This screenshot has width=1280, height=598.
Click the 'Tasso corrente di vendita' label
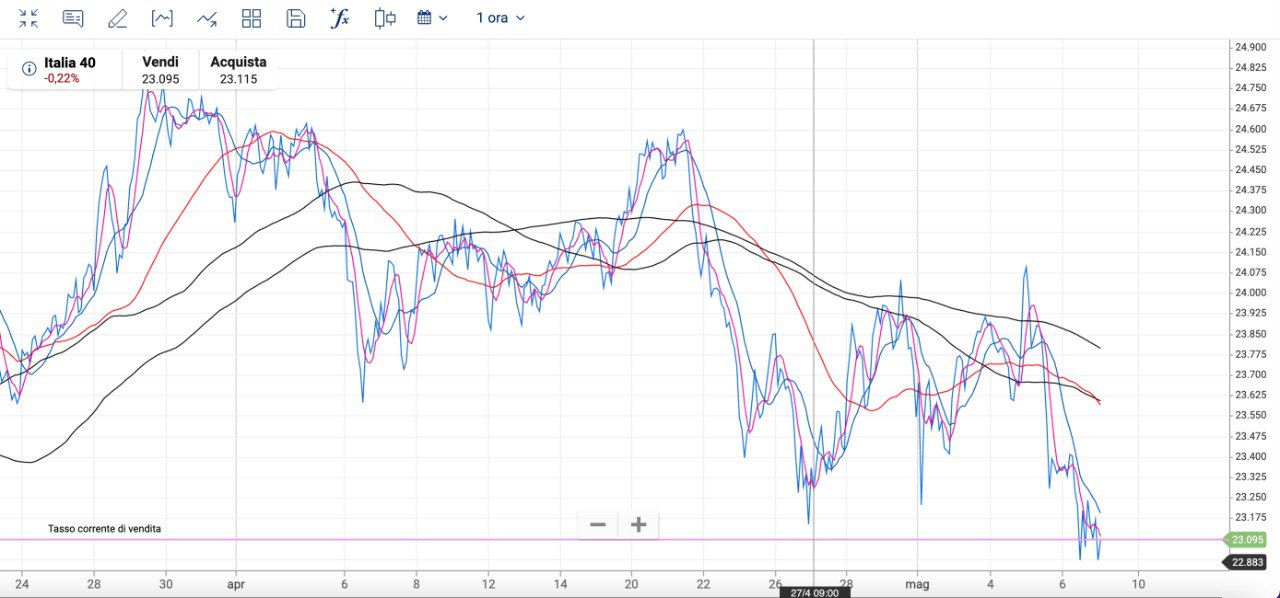coord(105,529)
